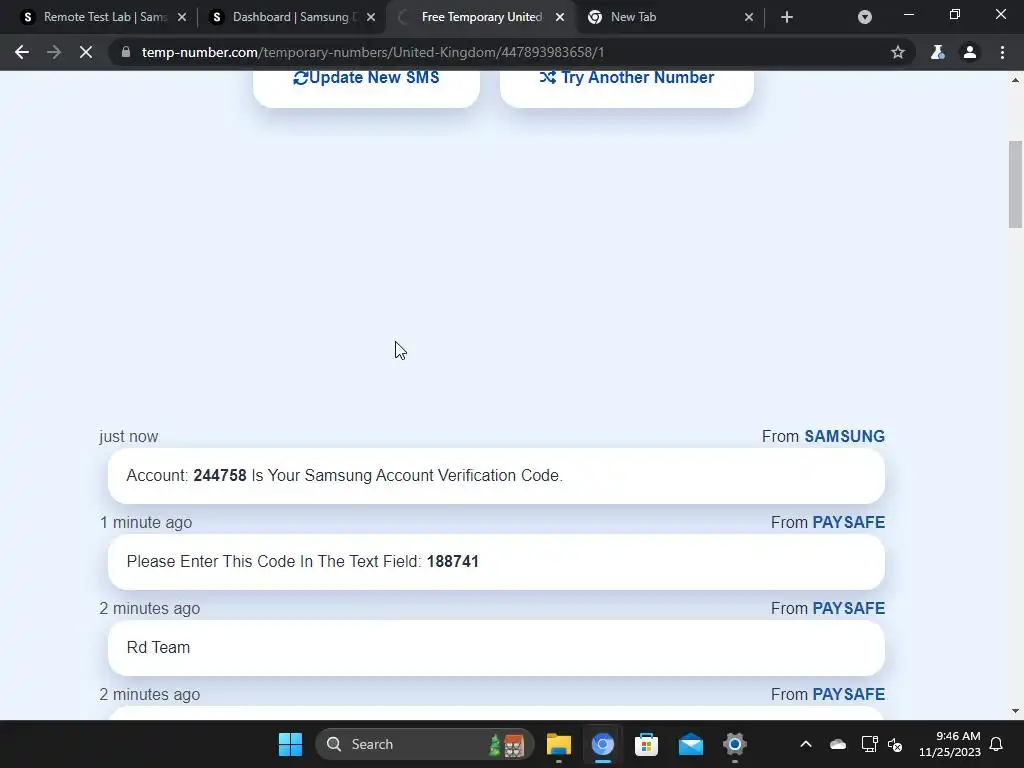Open the taskbar clock and date
Image resolution: width=1024 pixels, height=768 pixels.
click(950, 744)
